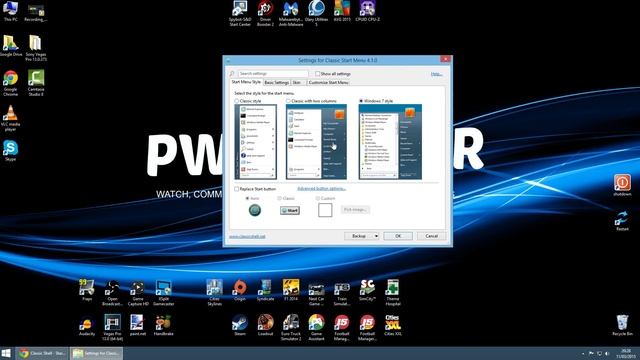Switch to the Basic Settings tab

click(276, 82)
